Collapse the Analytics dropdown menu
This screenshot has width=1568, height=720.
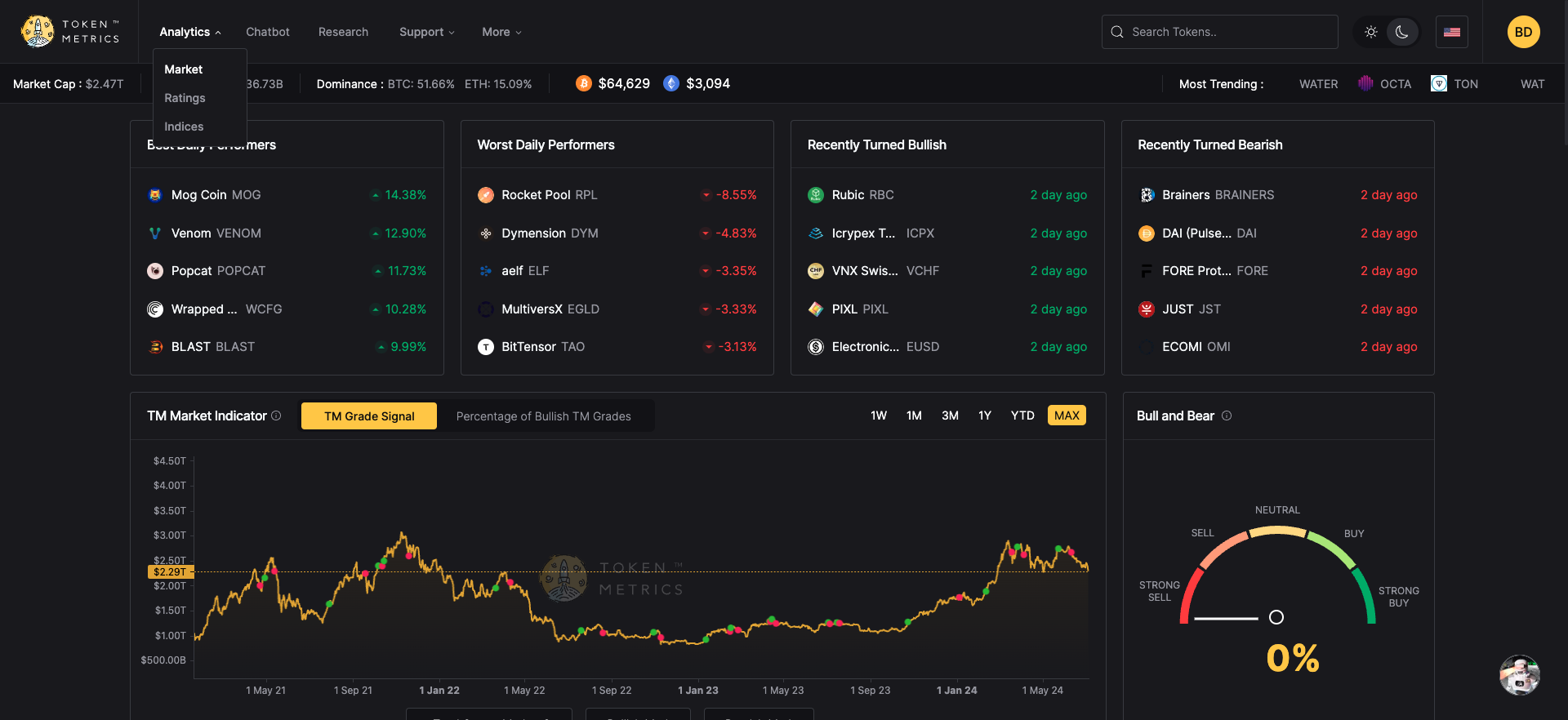[x=190, y=32]
